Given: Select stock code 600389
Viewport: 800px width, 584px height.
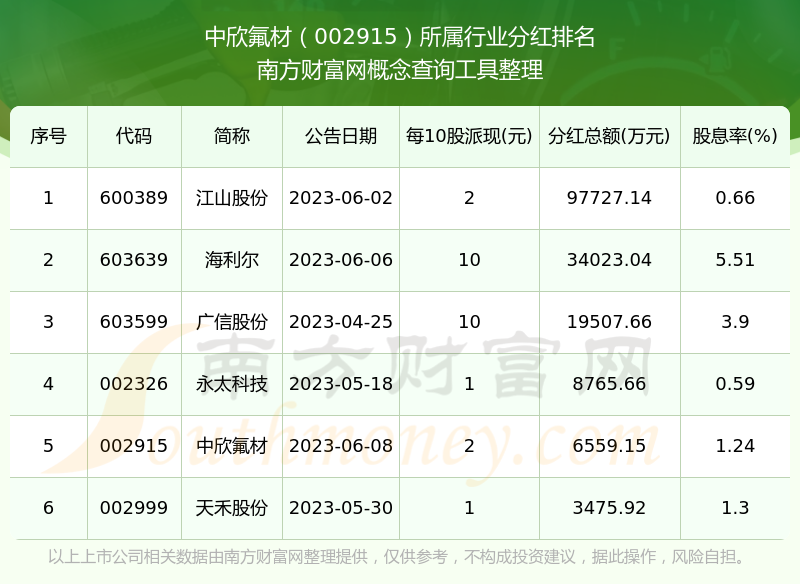Looking at the screenshot, I should coord(134,198).
